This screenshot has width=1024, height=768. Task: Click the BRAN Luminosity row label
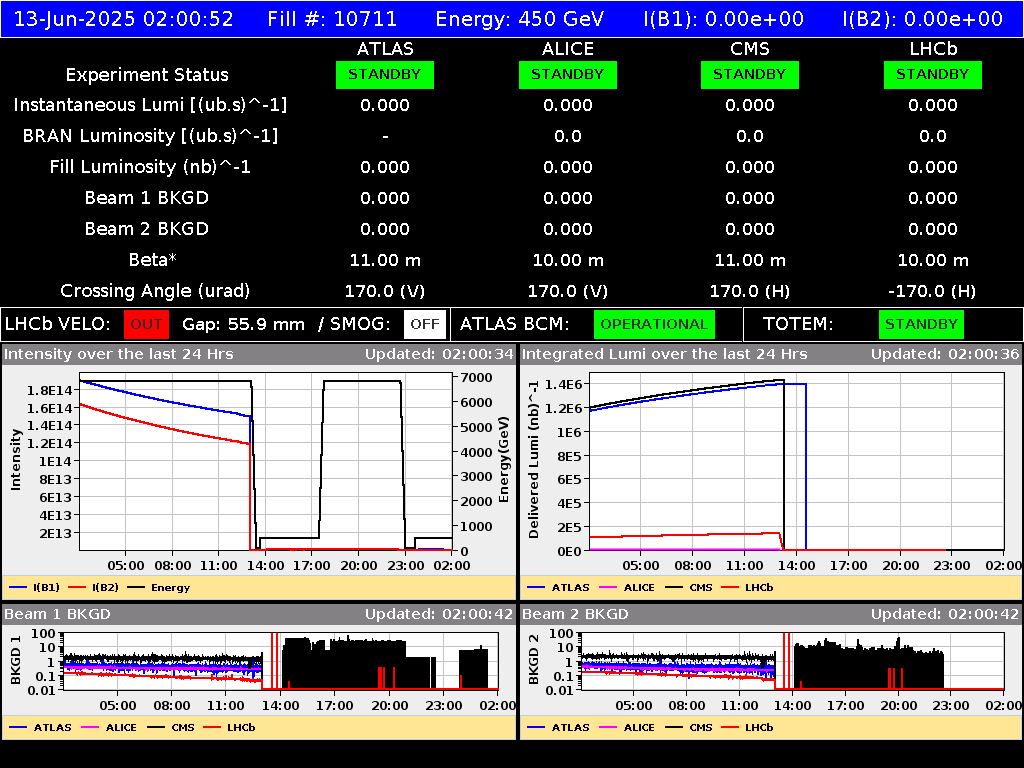150,136
